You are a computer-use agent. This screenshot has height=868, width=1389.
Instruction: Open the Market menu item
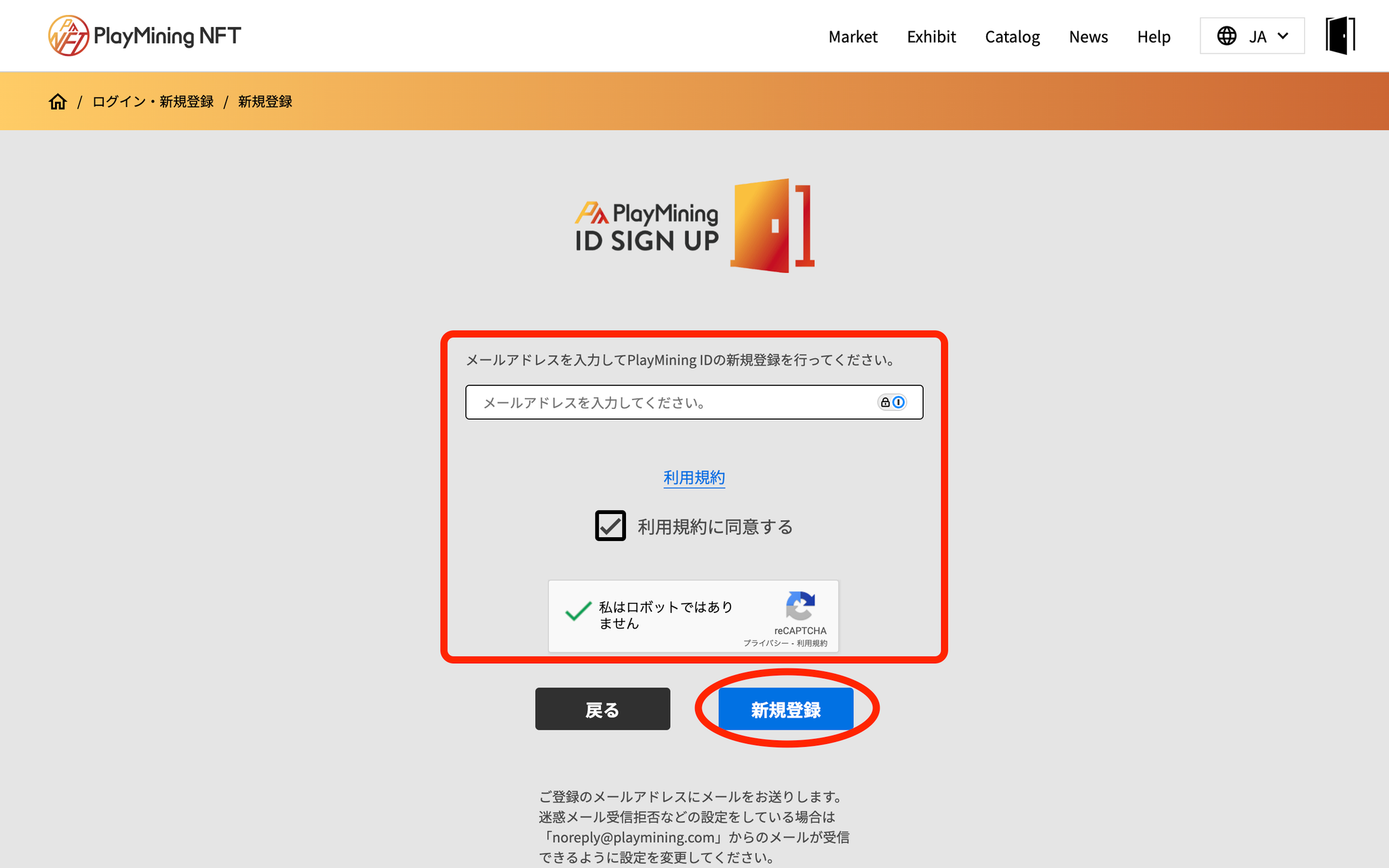point(853,37)
